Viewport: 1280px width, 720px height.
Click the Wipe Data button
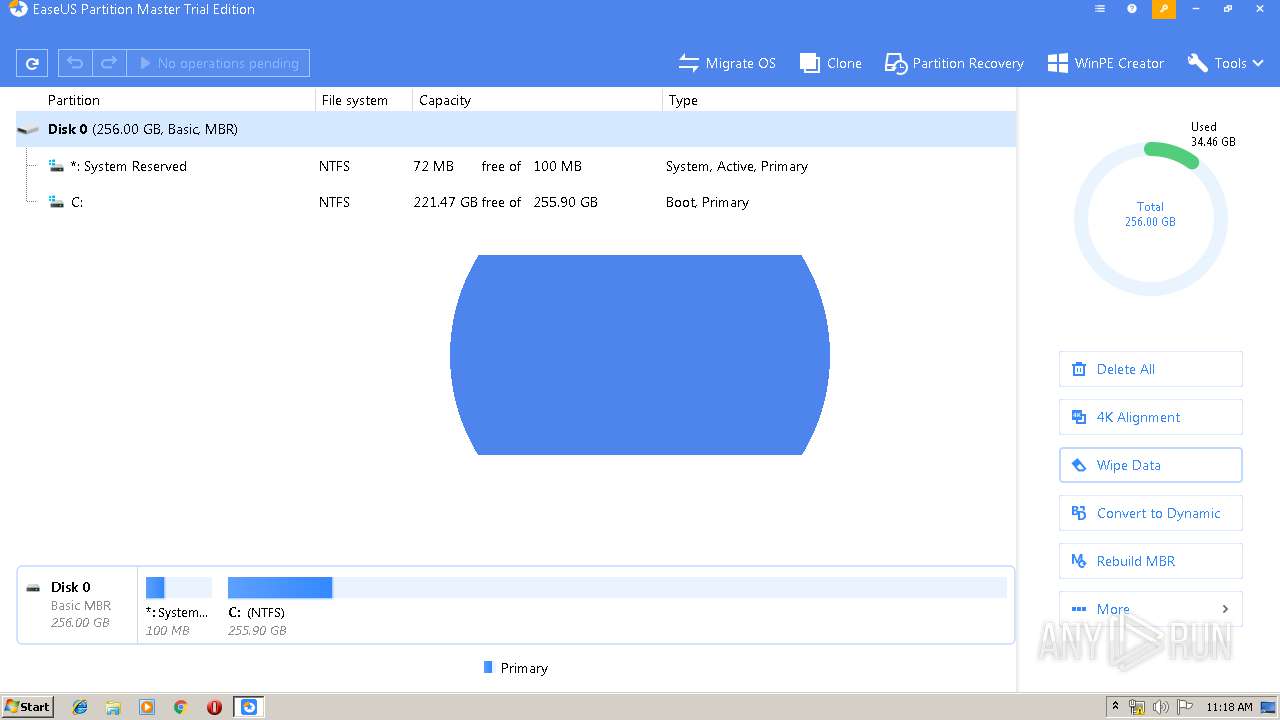click(x=1151, y=465)
